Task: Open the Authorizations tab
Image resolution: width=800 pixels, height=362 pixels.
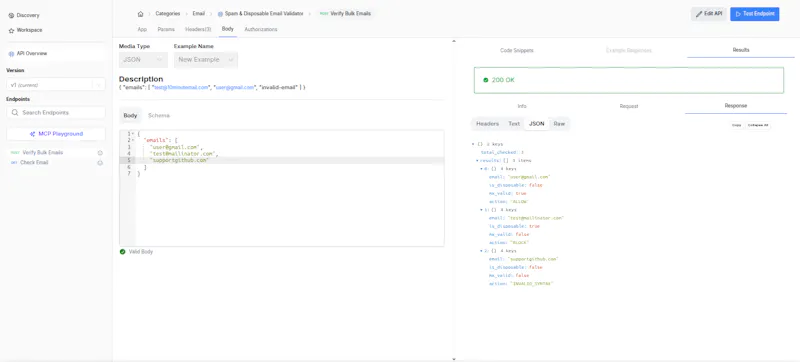Action: point(261,30)
